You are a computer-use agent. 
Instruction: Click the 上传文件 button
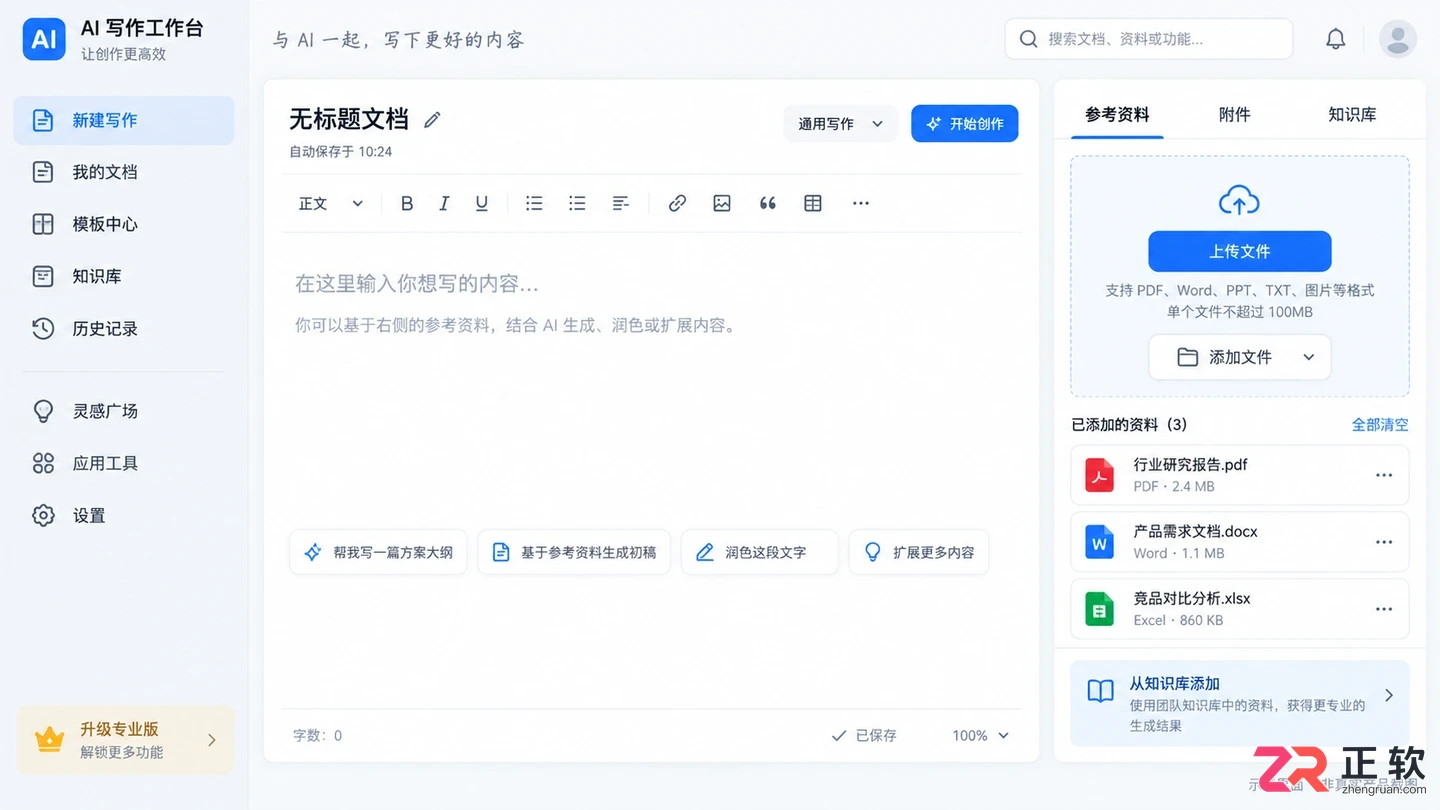[1240, 251]
